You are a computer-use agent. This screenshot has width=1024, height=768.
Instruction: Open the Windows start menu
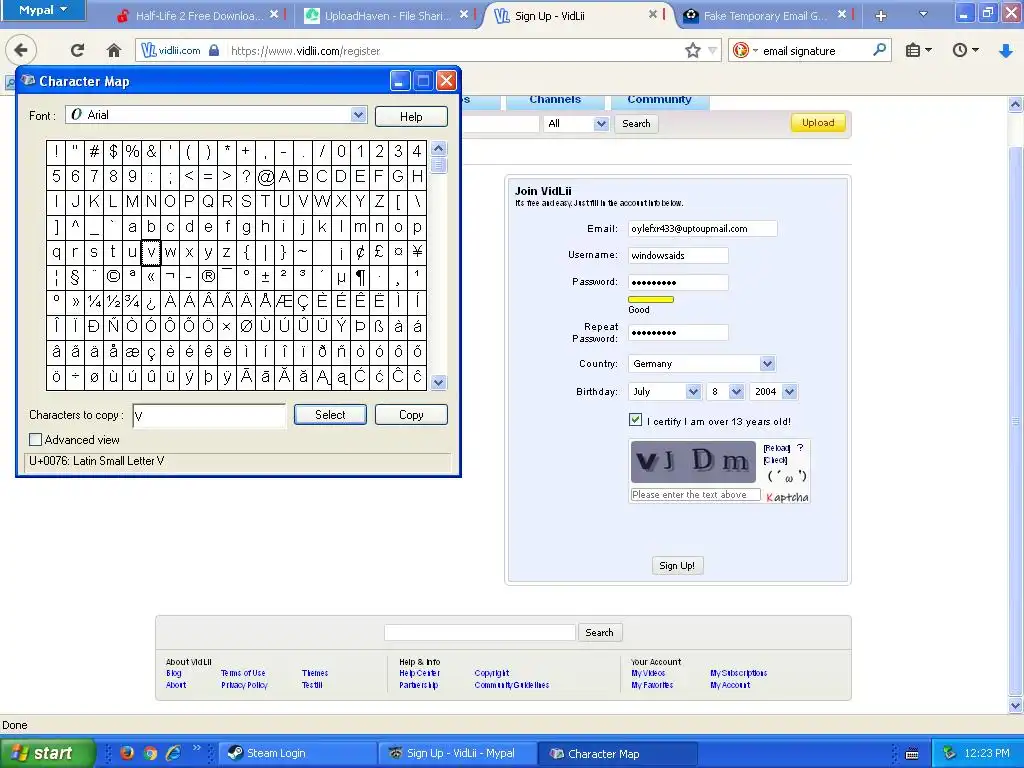pos(47,753)
